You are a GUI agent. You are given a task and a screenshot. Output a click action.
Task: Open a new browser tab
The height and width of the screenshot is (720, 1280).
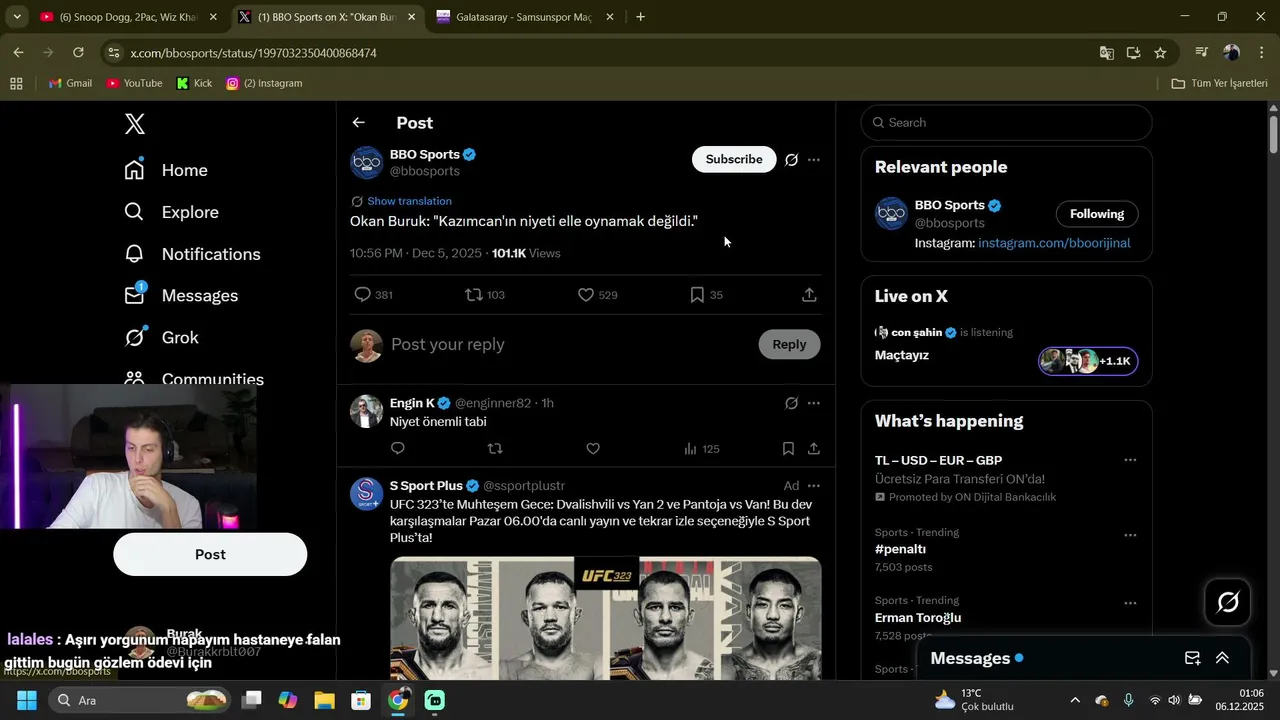pyautogui.click(x=640, y=17)
